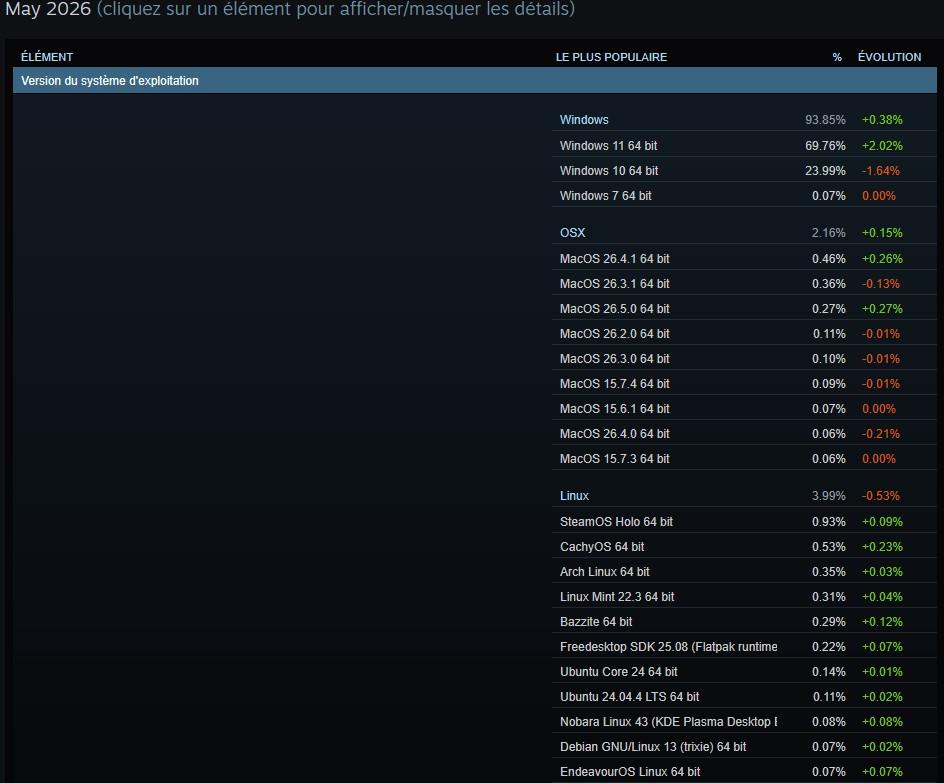Click Windows 11 share value 69.76%
This screenshot has width=944, height=783.
(825, 146)
